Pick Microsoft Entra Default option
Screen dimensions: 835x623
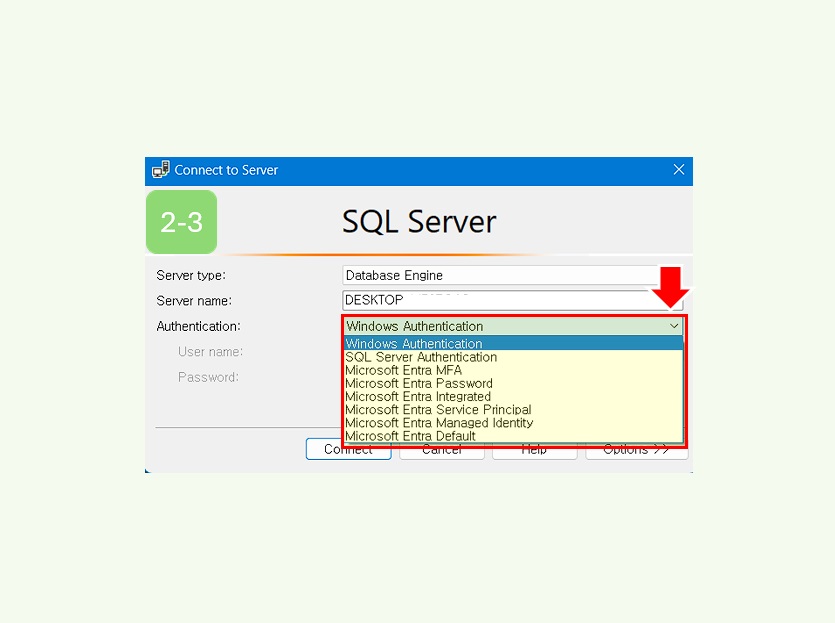[x=513, y=436]
